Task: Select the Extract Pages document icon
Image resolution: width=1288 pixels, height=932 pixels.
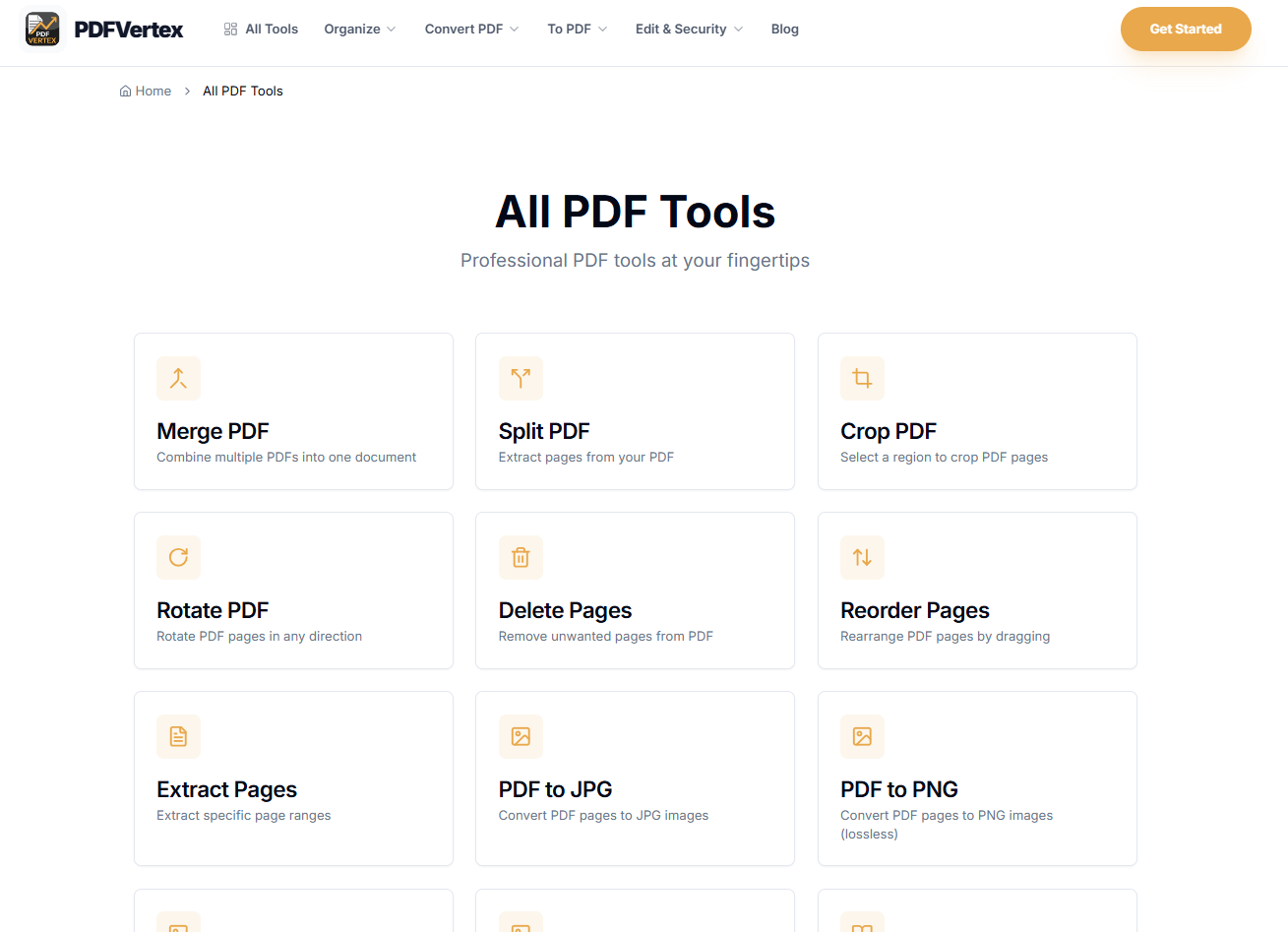Action: point(178,736)
